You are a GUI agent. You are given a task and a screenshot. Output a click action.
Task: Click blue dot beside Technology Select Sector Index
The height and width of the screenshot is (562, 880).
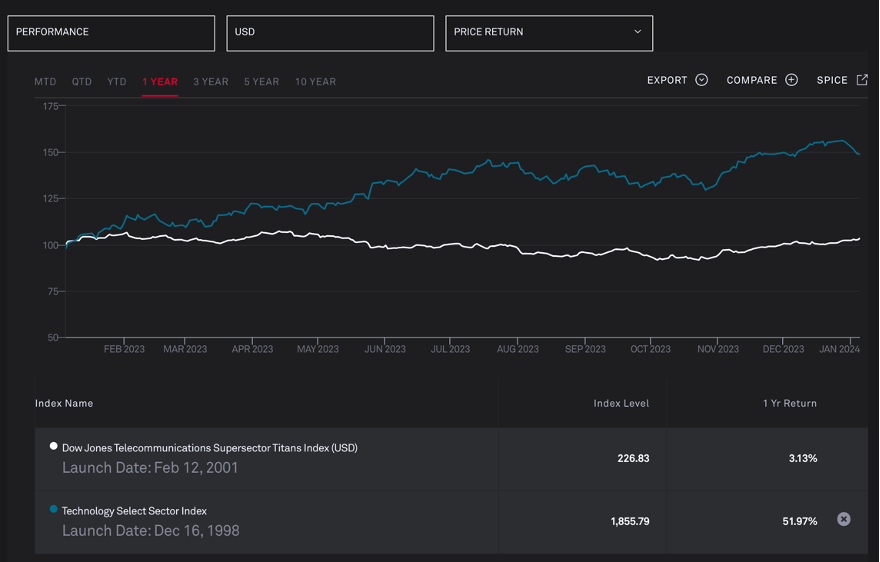pyautogui.click(x=54, y=509)
